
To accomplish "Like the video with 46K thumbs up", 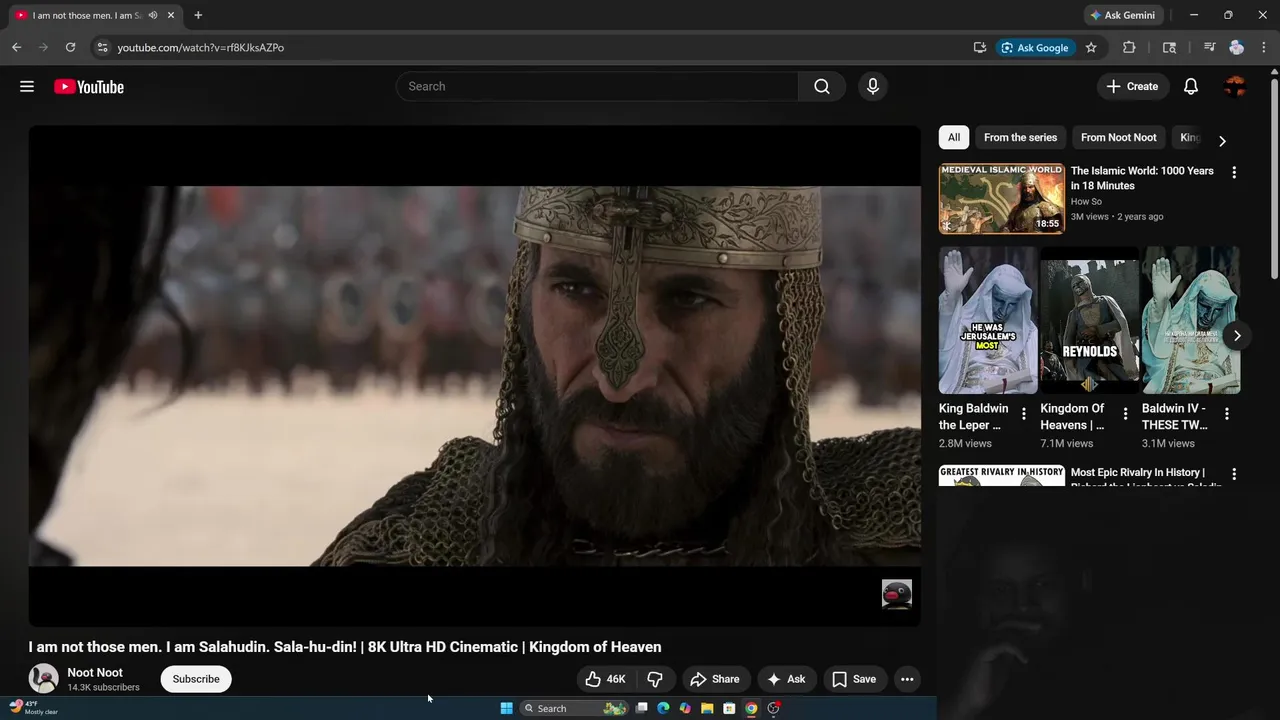I will tap(606, 679).
